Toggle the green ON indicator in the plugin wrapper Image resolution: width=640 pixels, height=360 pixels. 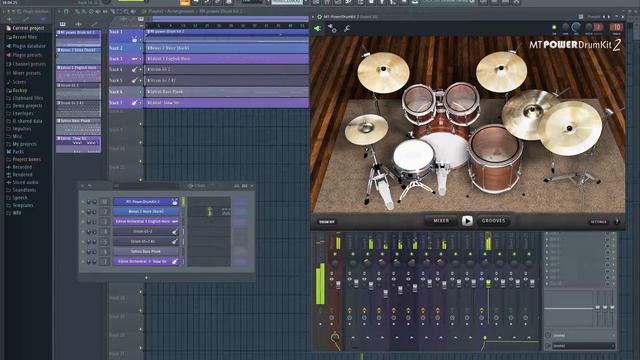click(554, 28)
